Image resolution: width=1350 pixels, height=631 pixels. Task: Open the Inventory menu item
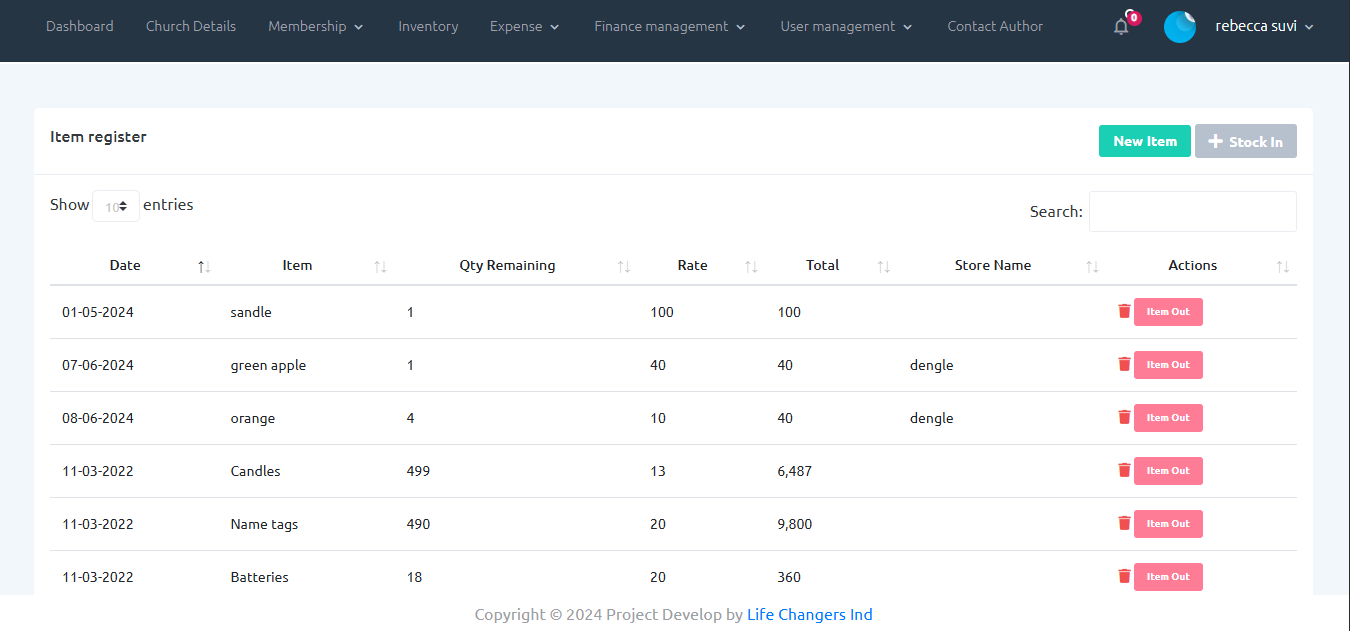click(x=428, y=27)
